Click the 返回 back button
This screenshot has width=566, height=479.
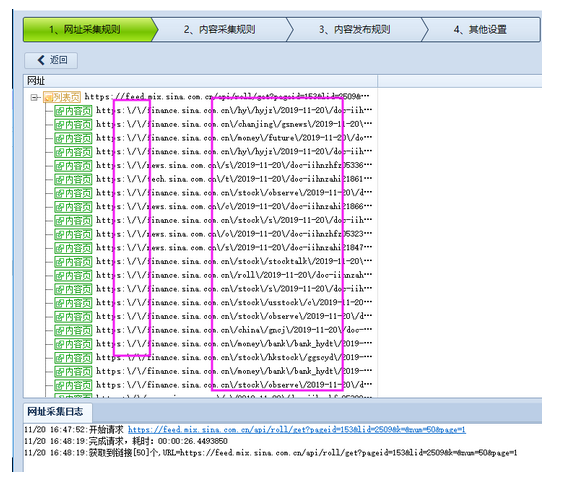coord(51,60)
